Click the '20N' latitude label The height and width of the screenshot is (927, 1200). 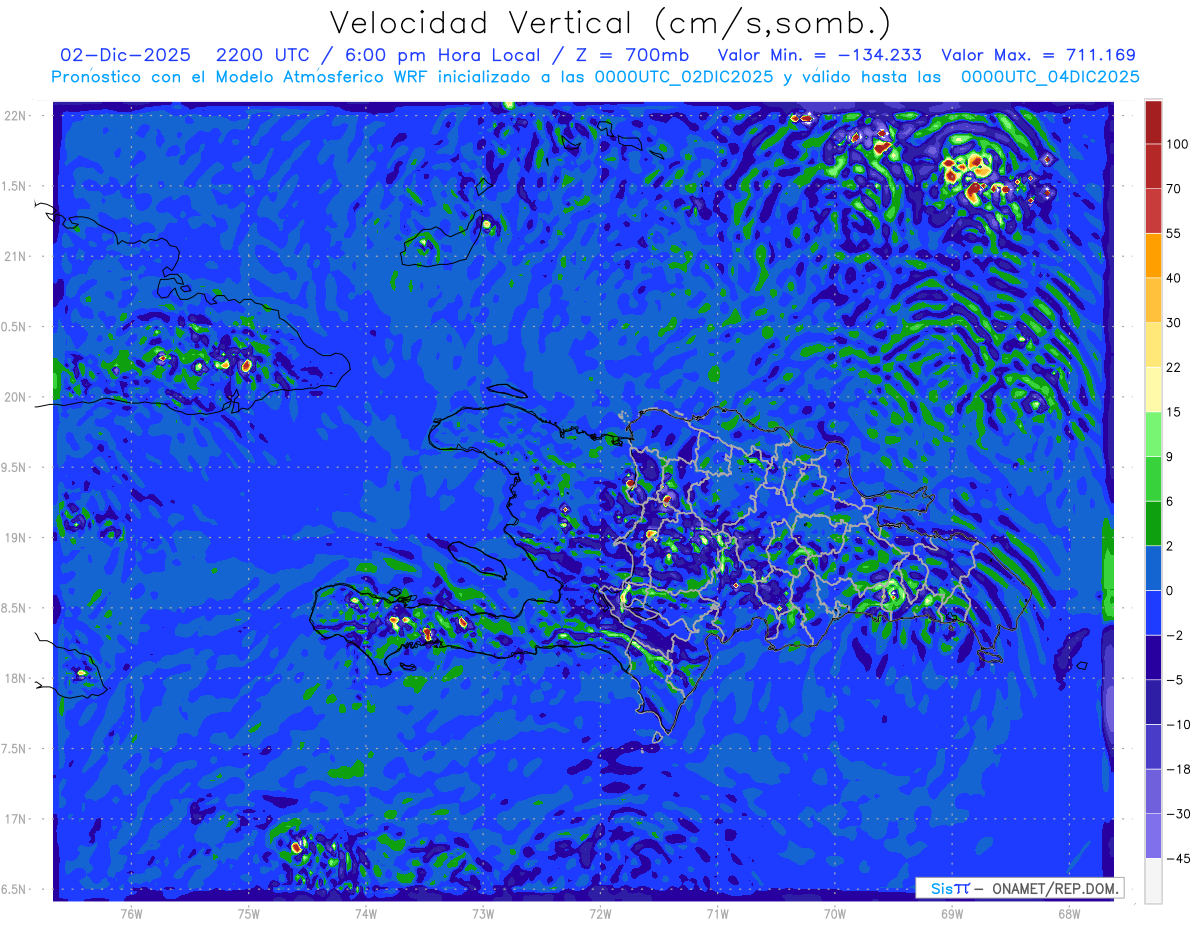17,397
